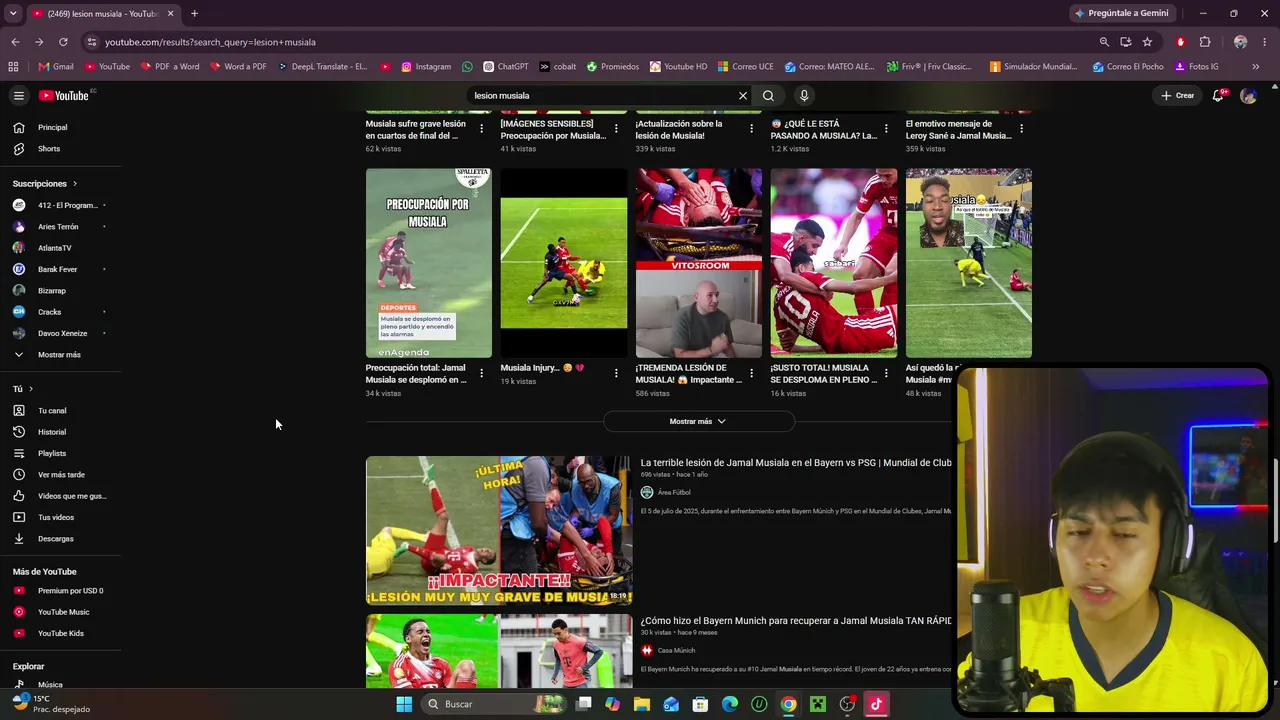Open the VITOSROOM Short thumbnail

point(699,263)
